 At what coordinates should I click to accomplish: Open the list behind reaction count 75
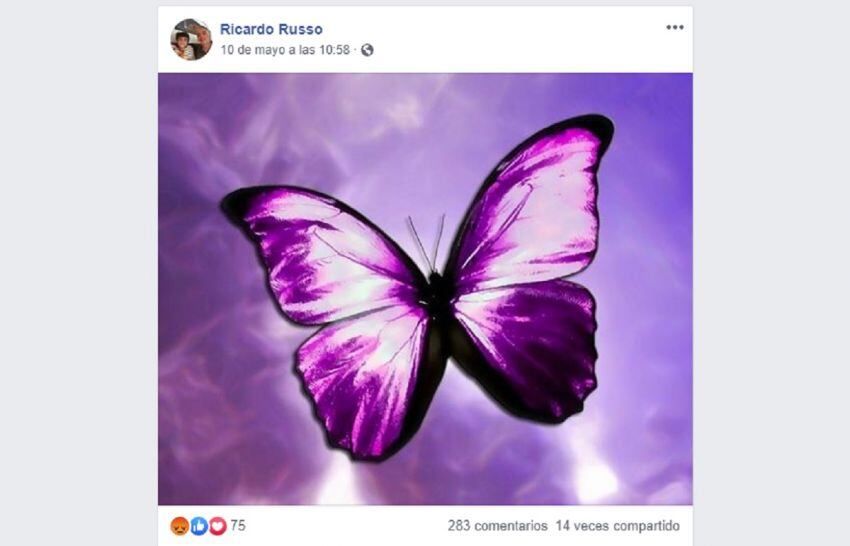[x=238, y=525]
